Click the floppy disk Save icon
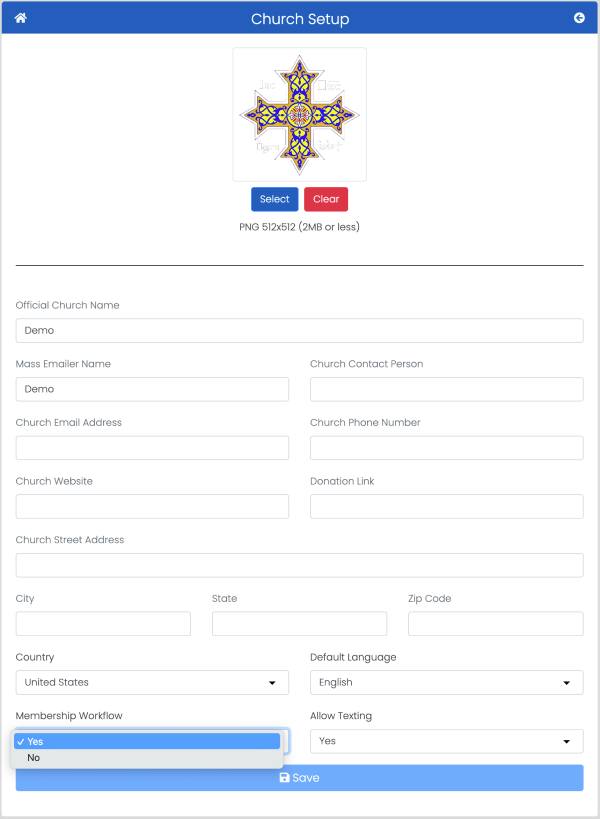The height and width of the screenshot is (819, 600). 284,778
